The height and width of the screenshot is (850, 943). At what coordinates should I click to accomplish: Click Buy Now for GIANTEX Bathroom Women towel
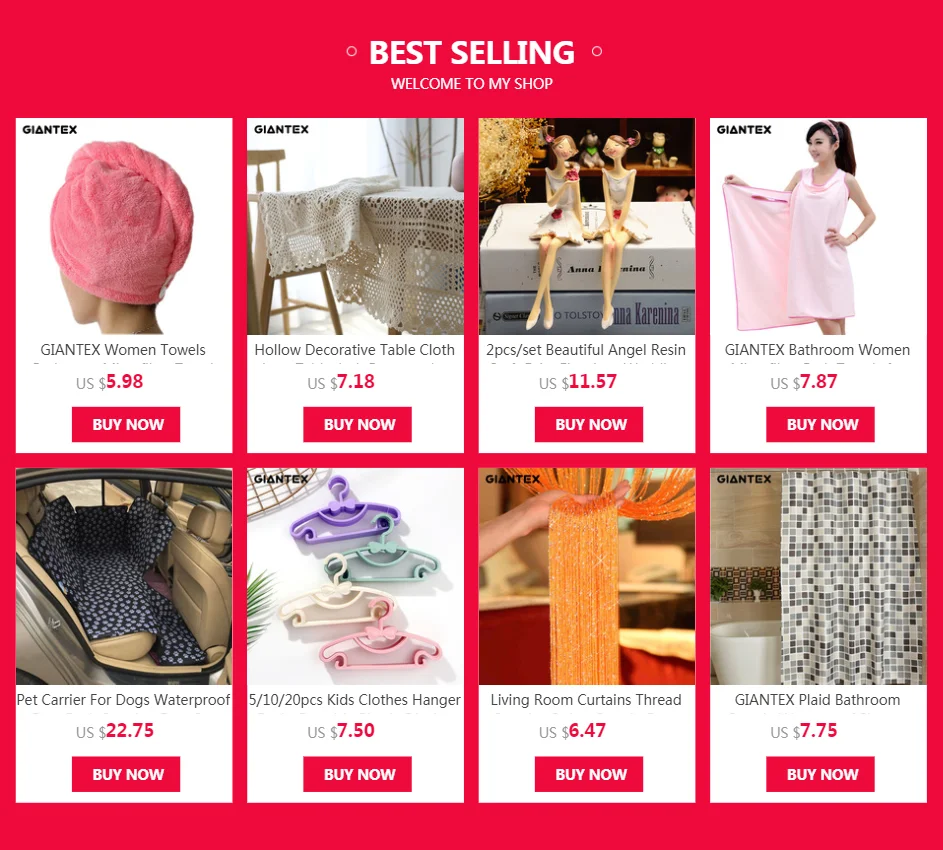click(x=820, y=425)
